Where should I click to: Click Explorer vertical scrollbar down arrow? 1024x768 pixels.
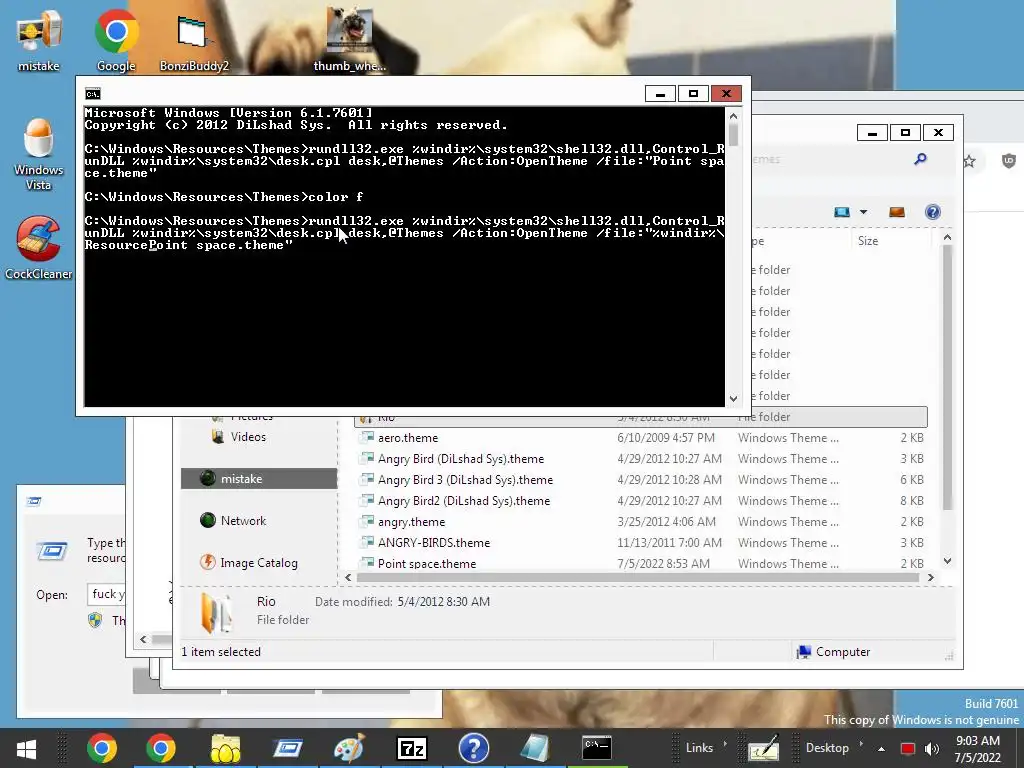pos(948,561)
